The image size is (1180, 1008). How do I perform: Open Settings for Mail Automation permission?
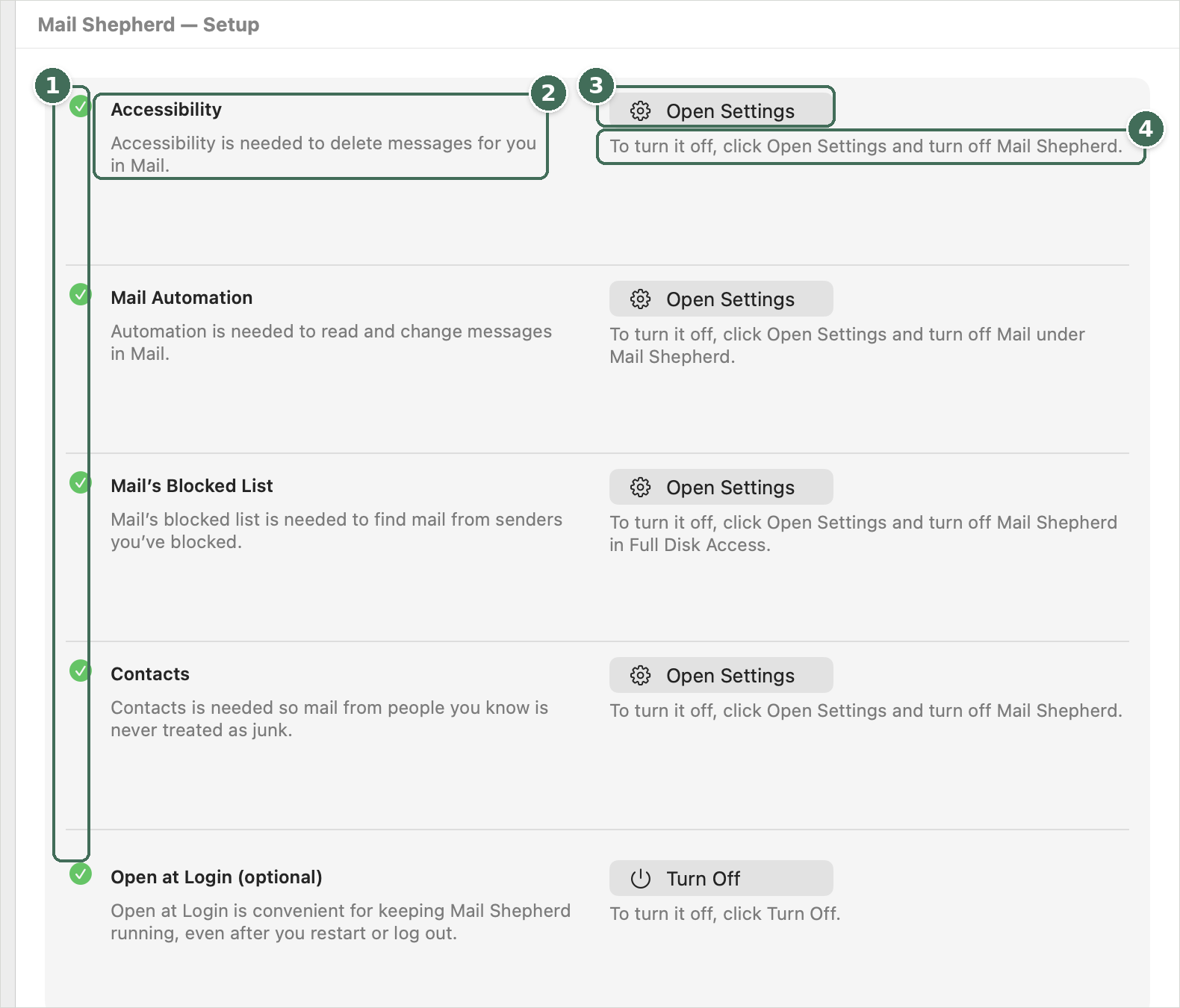pyautogui.click(x=721, y=299)
